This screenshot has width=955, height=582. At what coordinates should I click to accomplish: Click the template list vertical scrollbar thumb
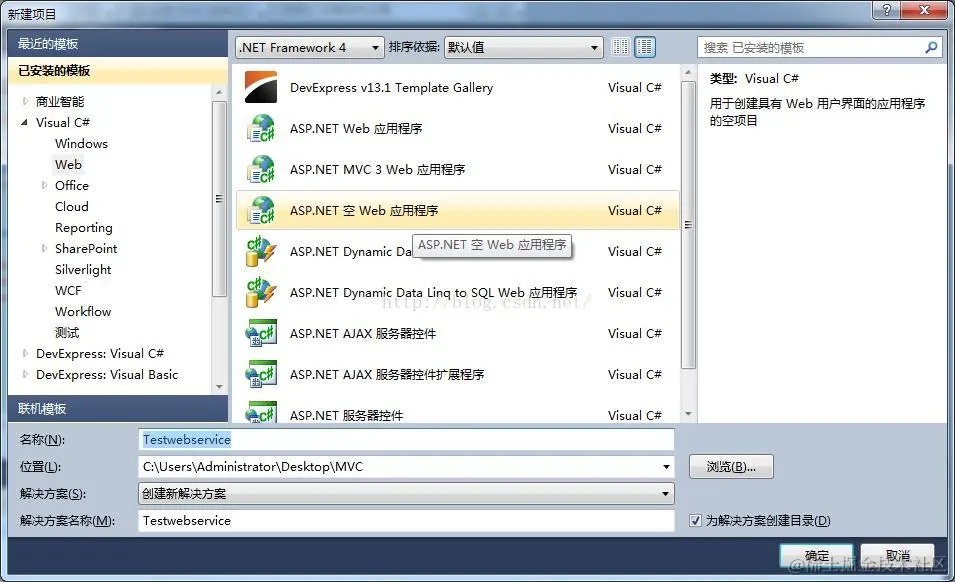(x=688, y=225)
